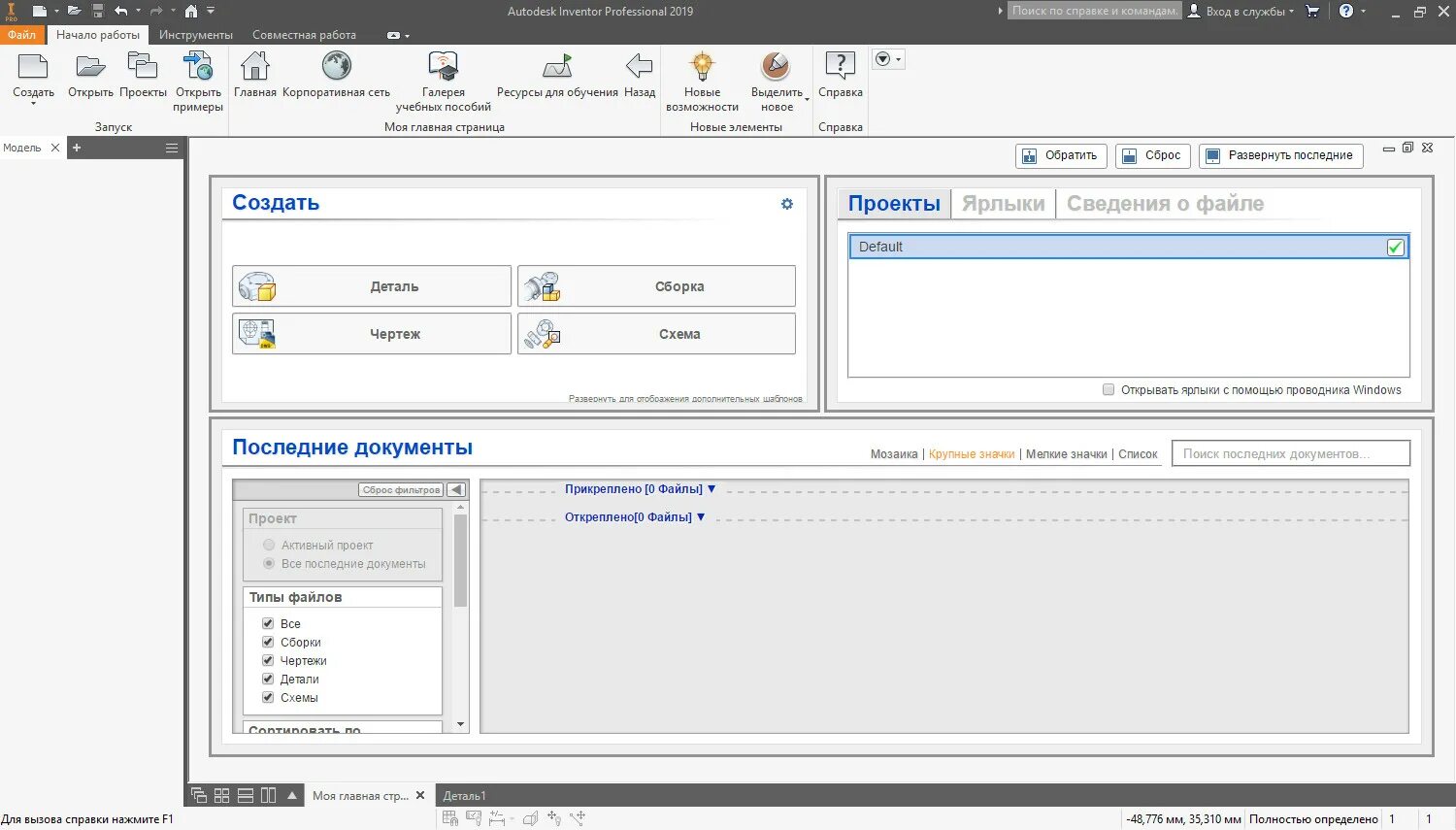Click the help question mark in title bar
This screenshot has height=830, width=1456.
(1346, 12)
